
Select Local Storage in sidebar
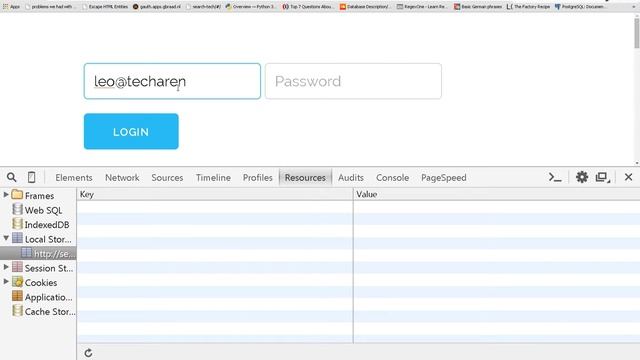pos(42,239)
